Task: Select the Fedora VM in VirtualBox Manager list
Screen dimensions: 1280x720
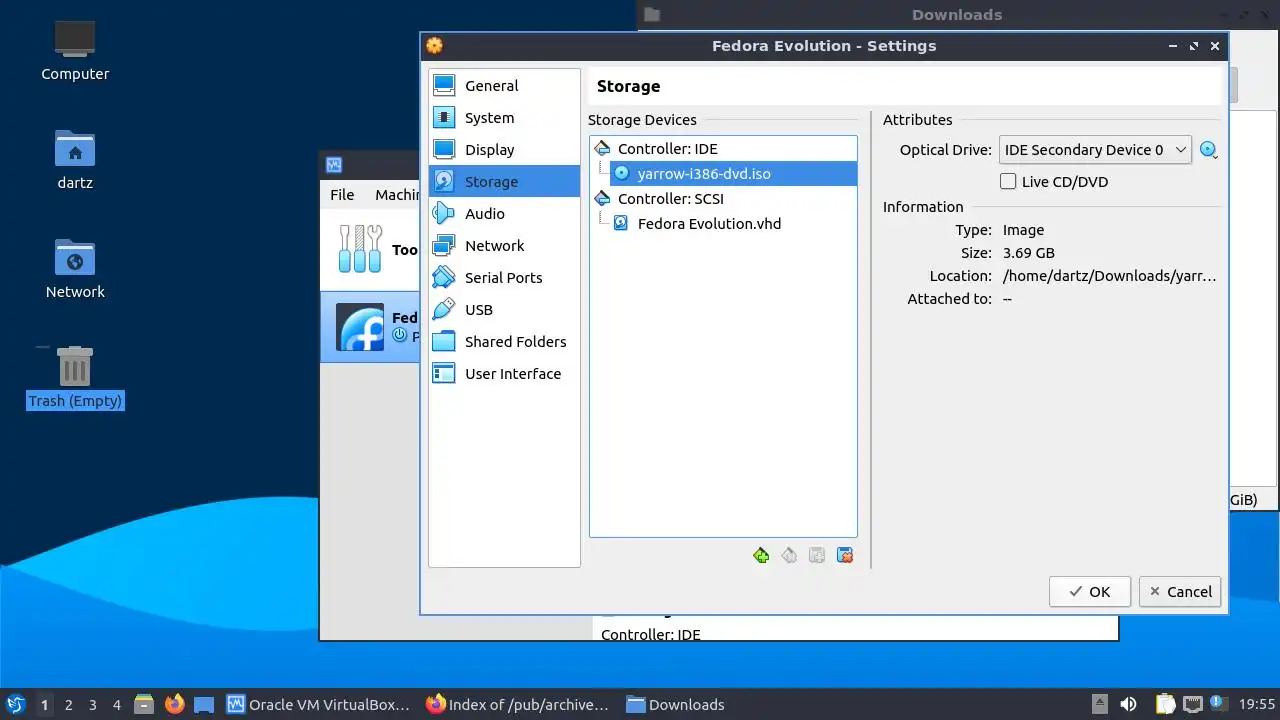Action: 370,327
